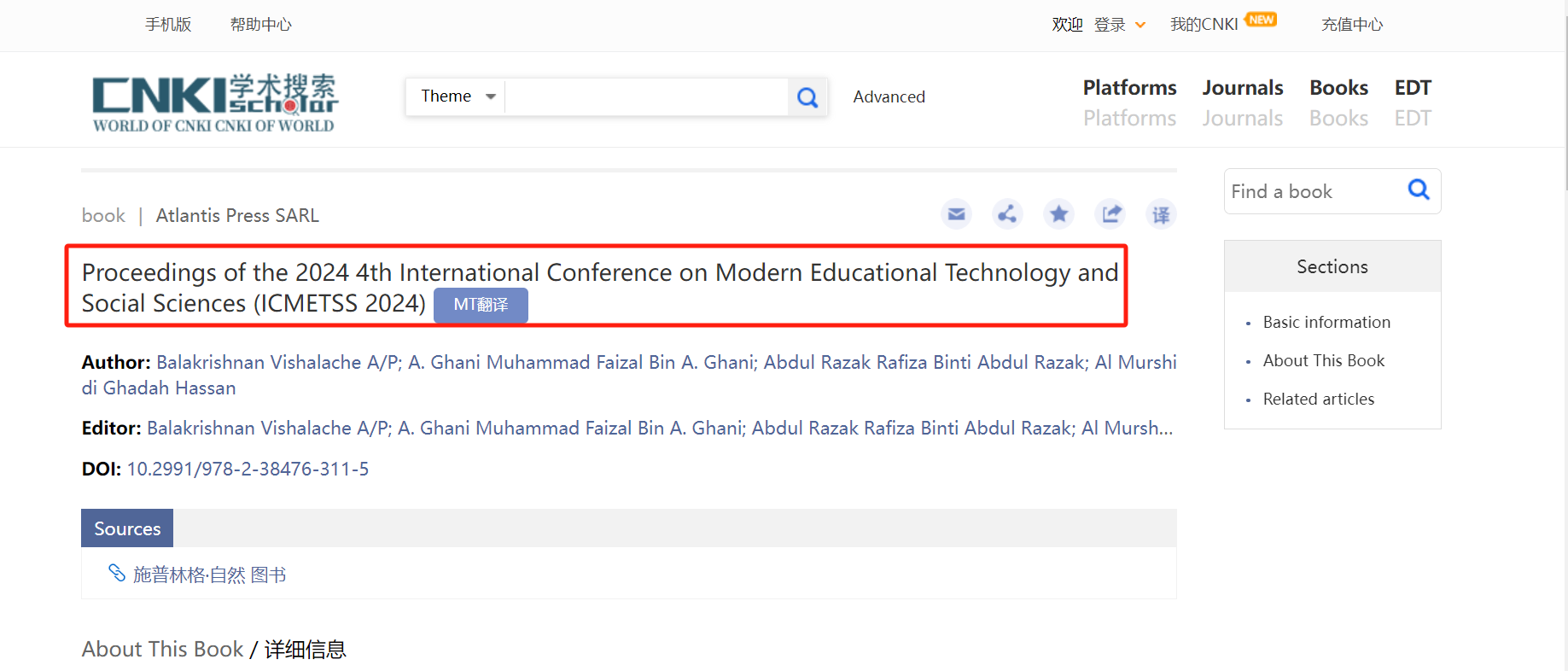Open author Balakrishnan Vishalache A/P link

point(278,362)
